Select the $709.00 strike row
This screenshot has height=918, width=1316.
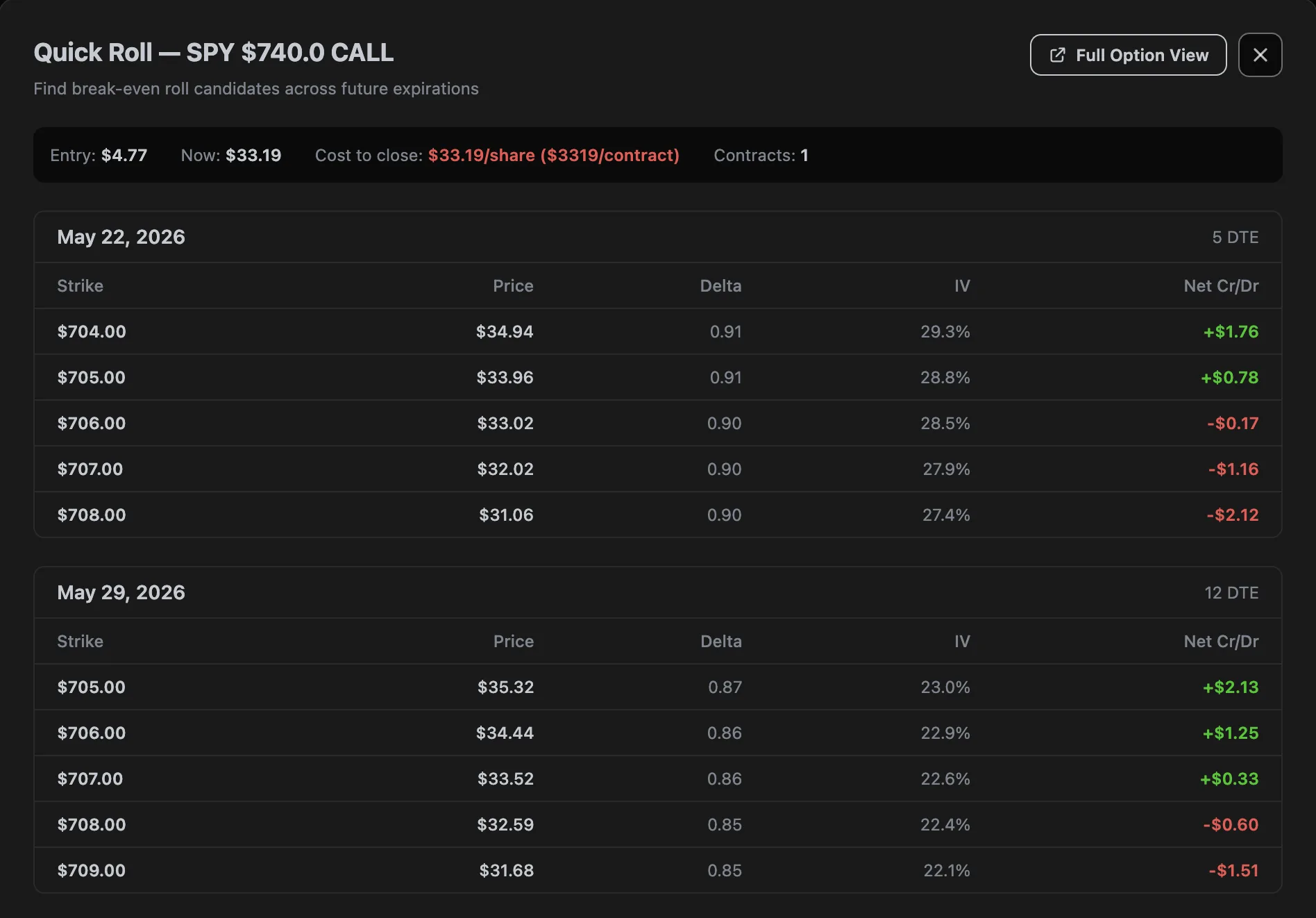657,870
